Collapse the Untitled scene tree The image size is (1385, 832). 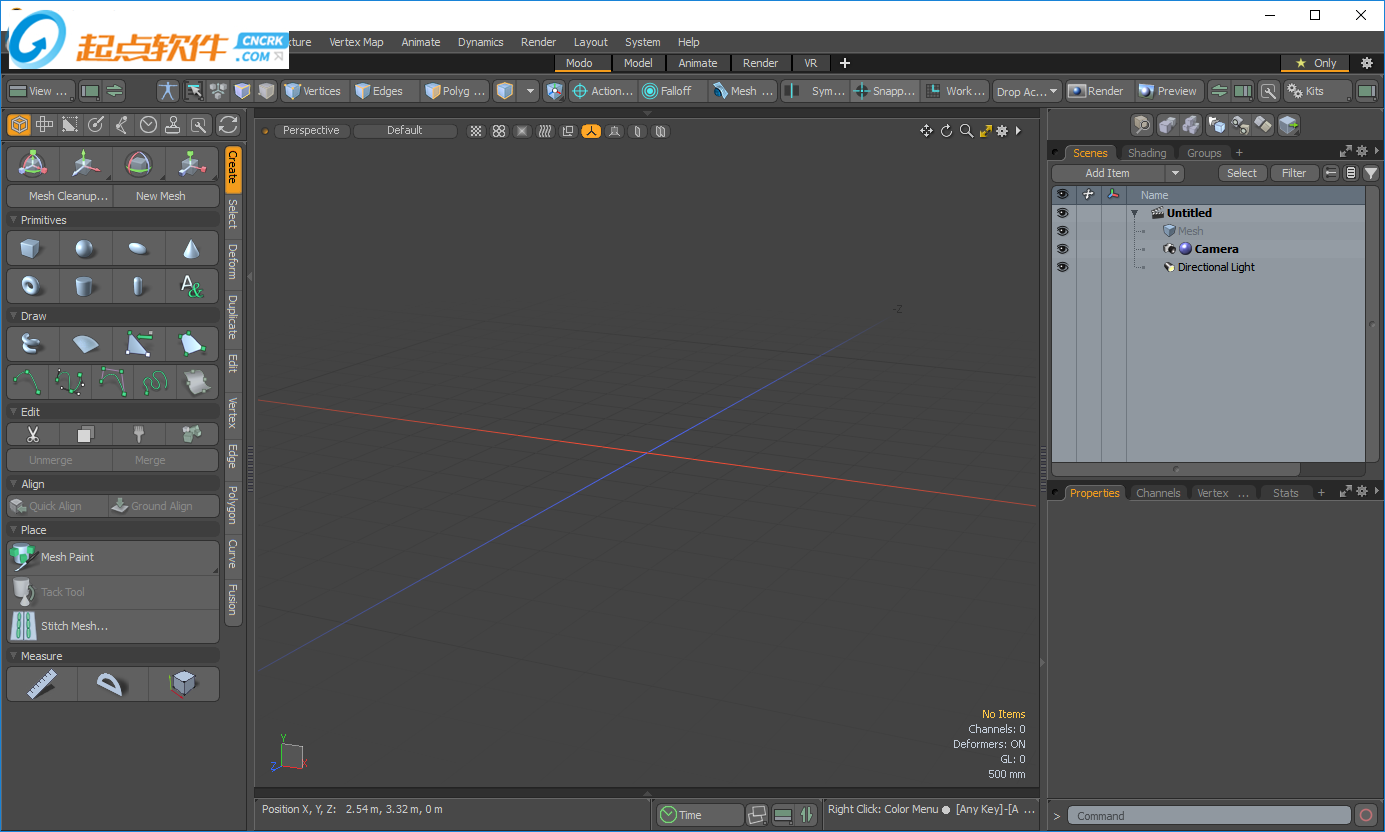(x=1135, y=214)
